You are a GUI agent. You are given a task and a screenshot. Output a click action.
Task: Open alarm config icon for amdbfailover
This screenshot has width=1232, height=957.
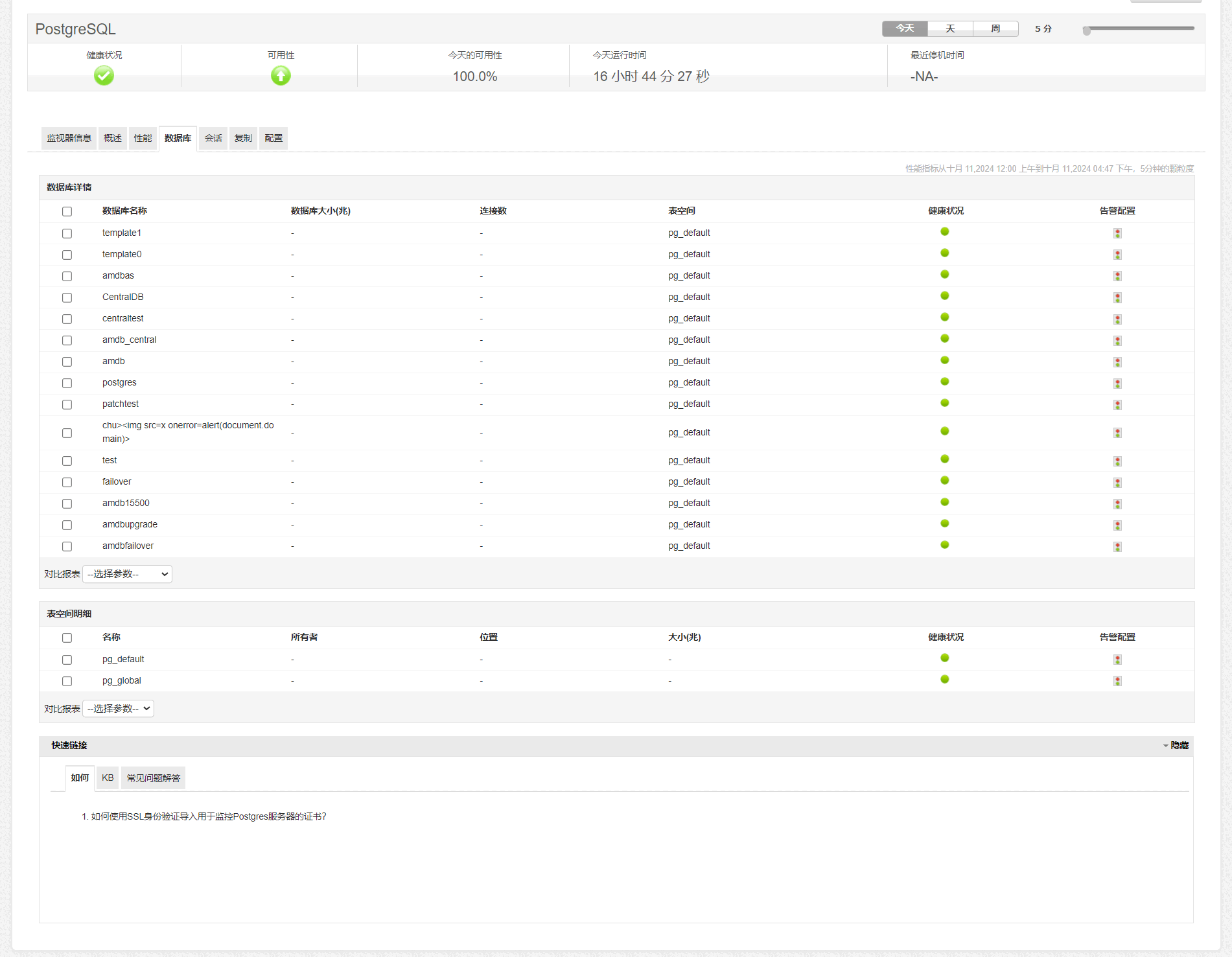1117,546
